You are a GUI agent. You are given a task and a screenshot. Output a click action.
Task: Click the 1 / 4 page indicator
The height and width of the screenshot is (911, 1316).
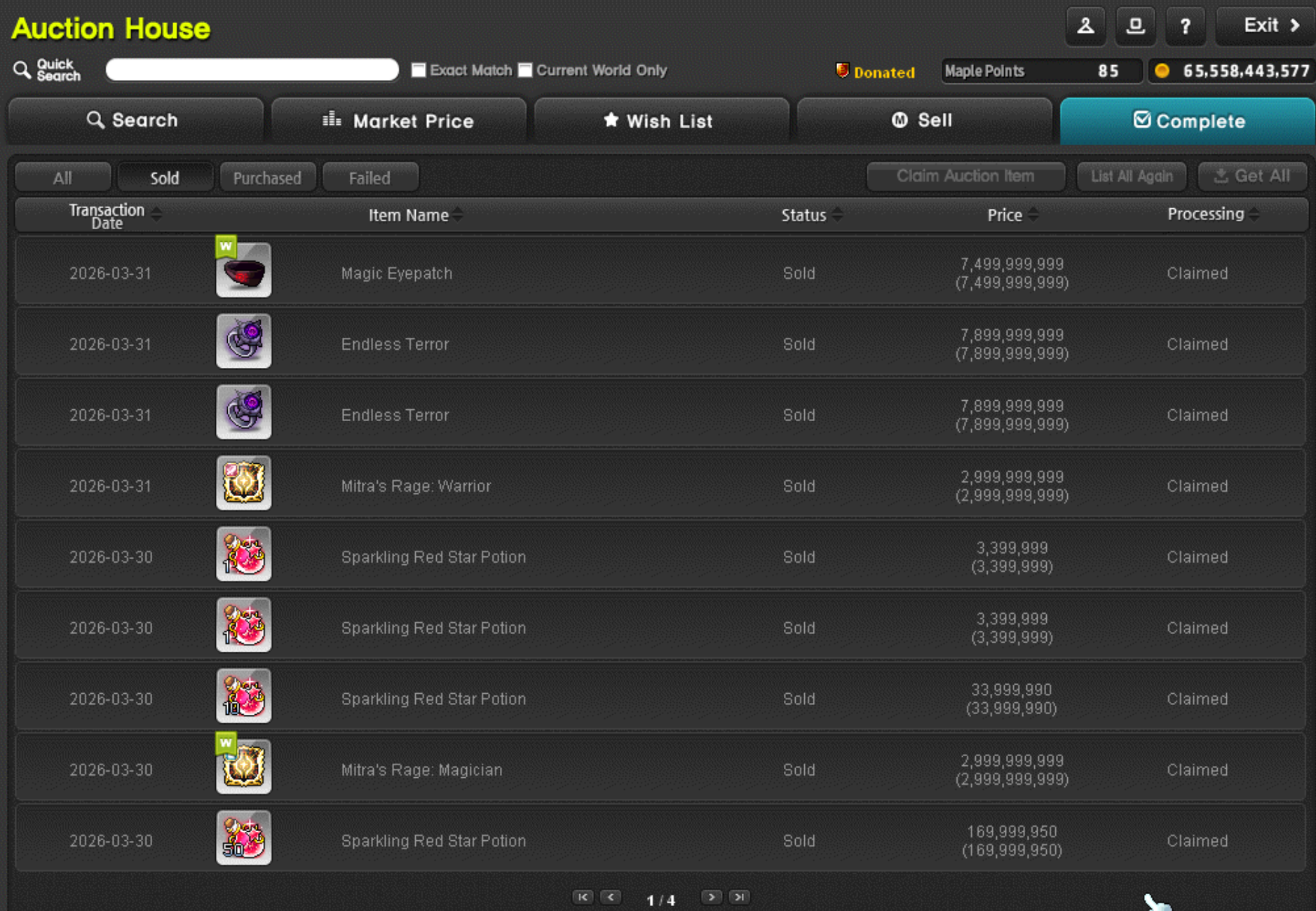click(x=660, y=900)
